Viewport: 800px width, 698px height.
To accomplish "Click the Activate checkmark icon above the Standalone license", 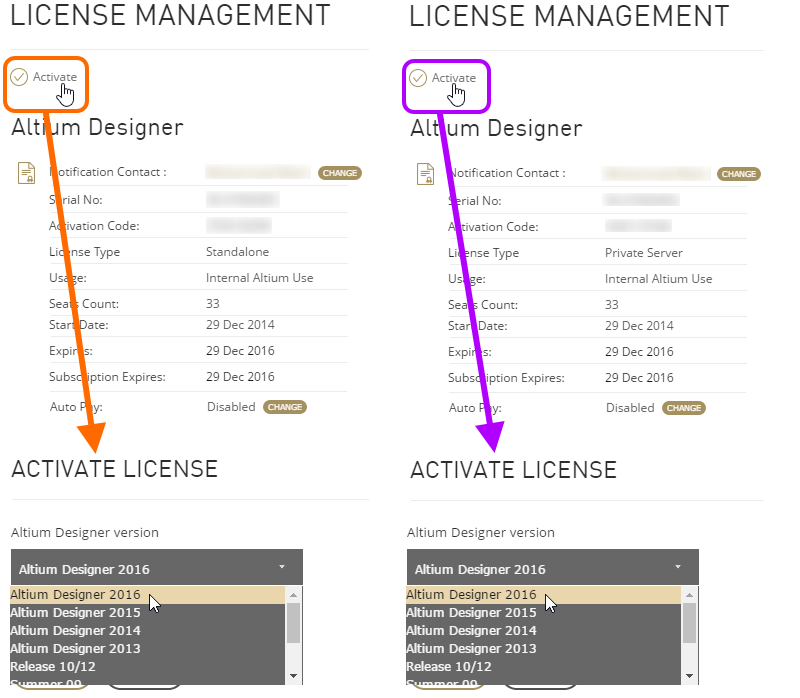I will coord(19,77).
